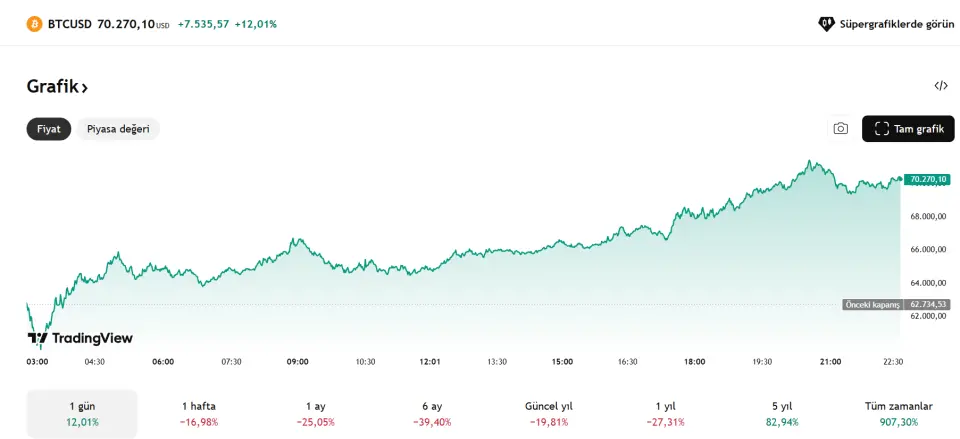Select the 1 yıl range

665,414
